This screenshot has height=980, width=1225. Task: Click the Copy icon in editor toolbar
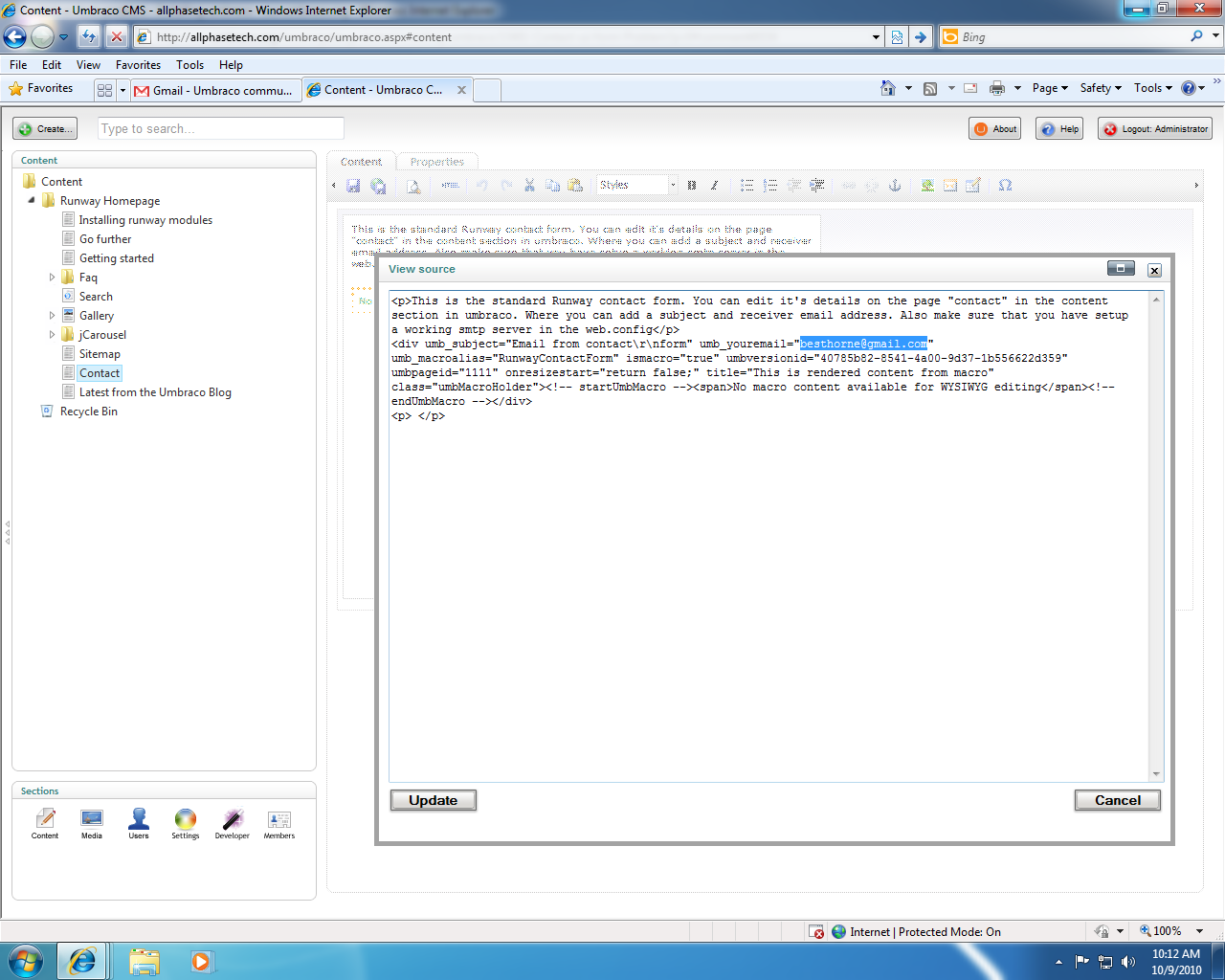(x=552, y=186)
